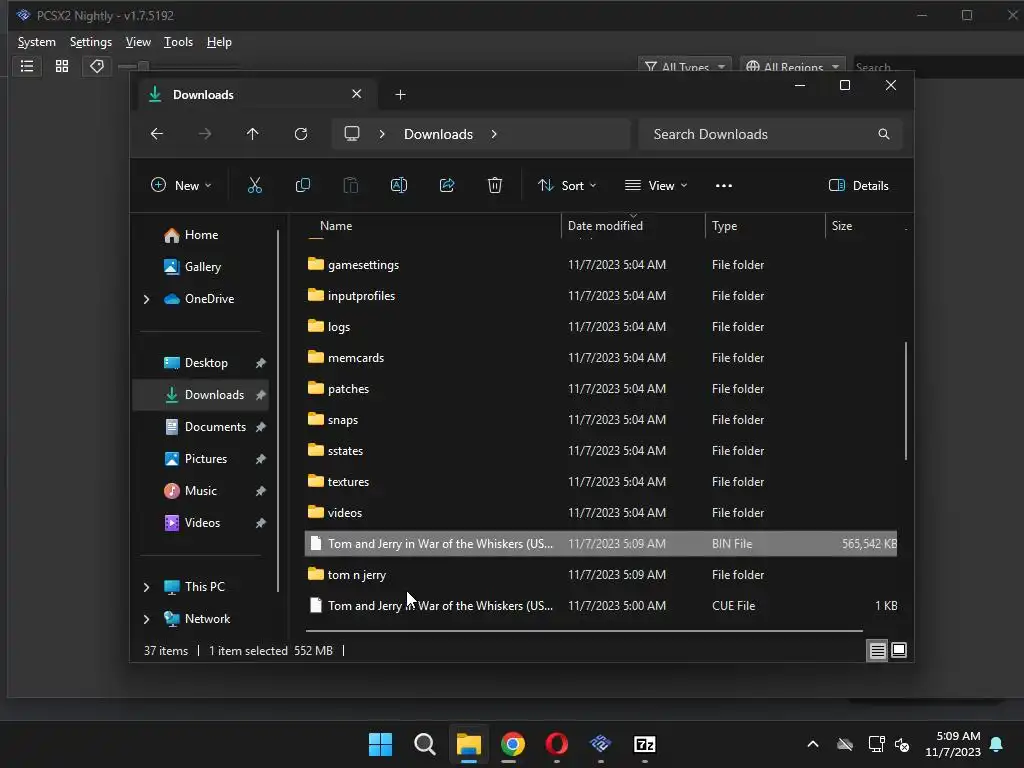Open Google Chrome from taskbar

513,744
